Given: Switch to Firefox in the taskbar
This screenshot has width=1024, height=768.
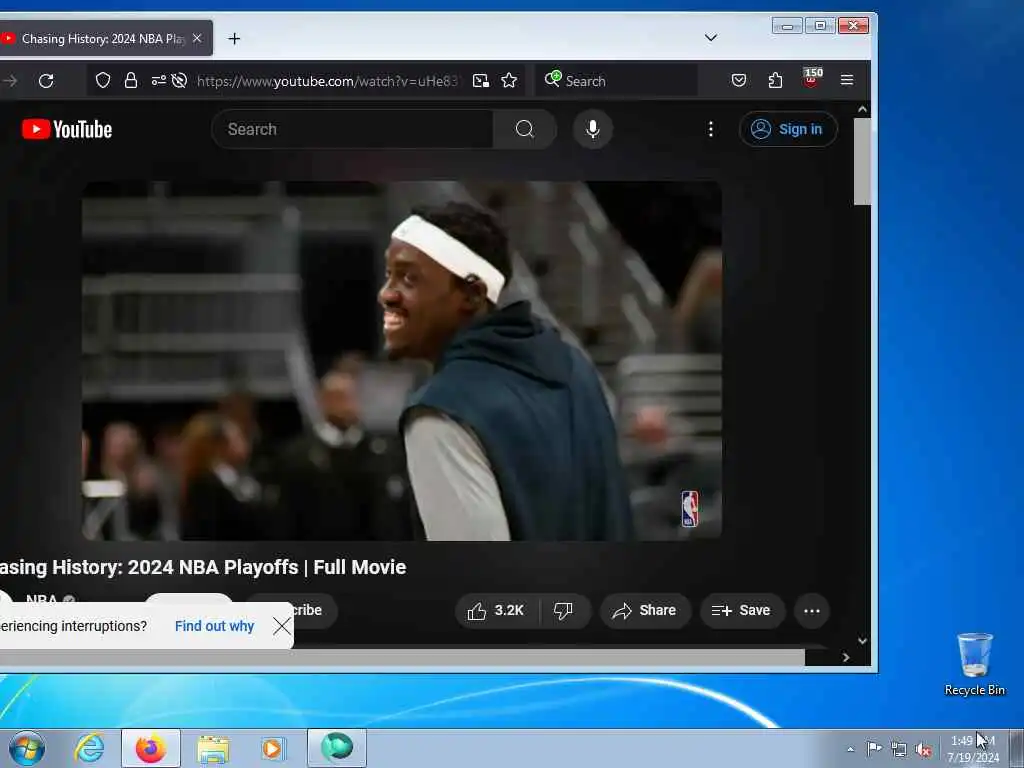Looking at the screenshot, I should coord(151,748).
